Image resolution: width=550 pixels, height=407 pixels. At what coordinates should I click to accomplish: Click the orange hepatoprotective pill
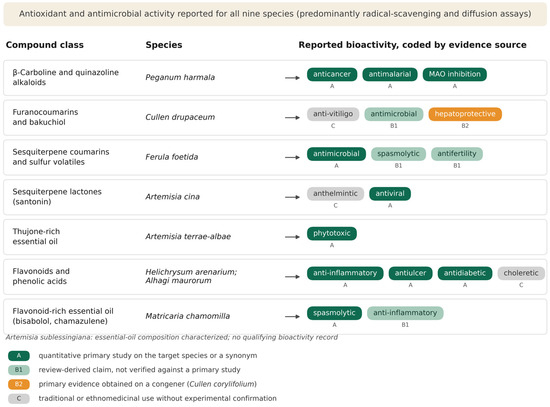(465, 114)
